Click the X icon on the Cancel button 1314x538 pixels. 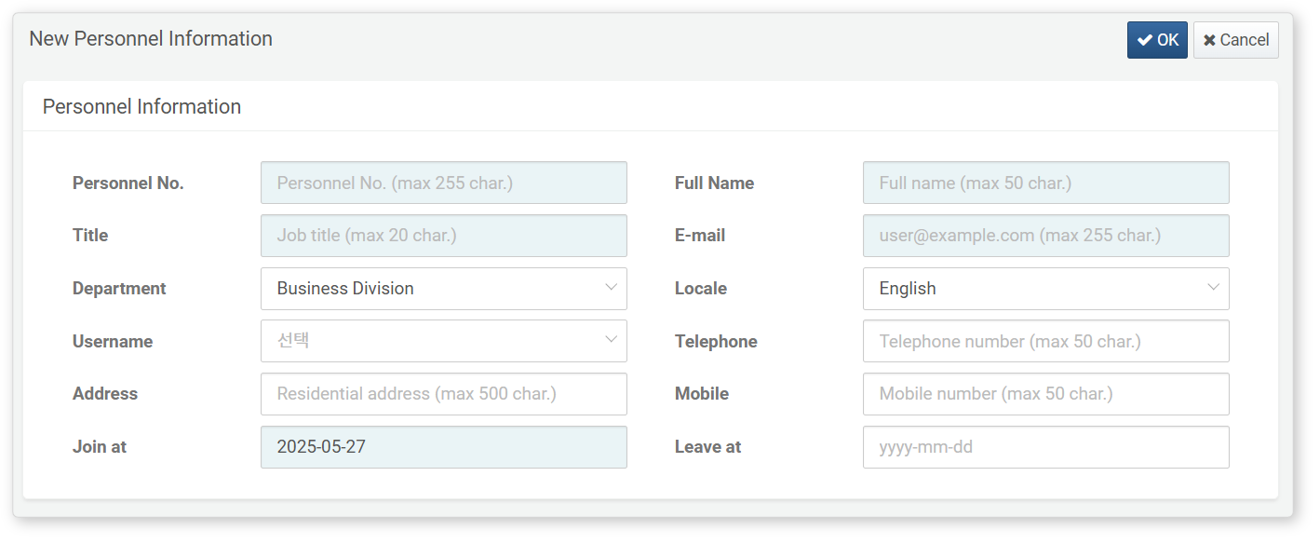pyautogui.click(x=1209, y=40)
